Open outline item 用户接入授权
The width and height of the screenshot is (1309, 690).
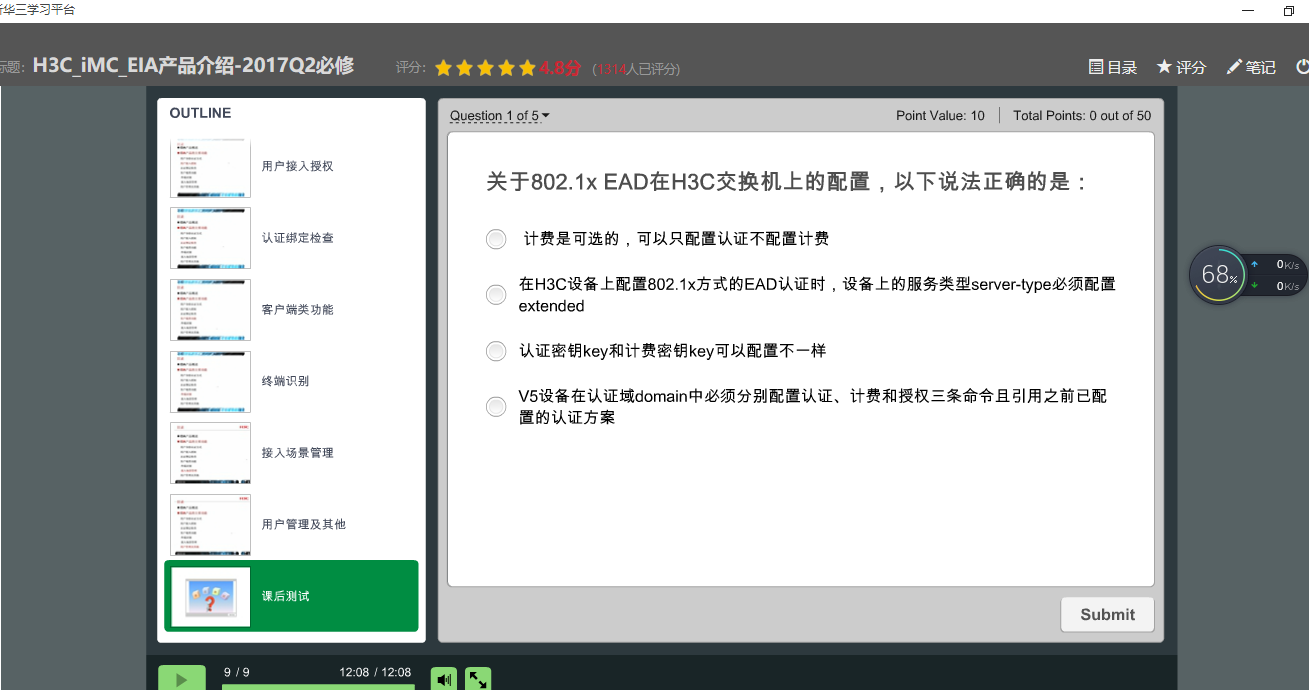pyautogui.click(x=291, y=166)
